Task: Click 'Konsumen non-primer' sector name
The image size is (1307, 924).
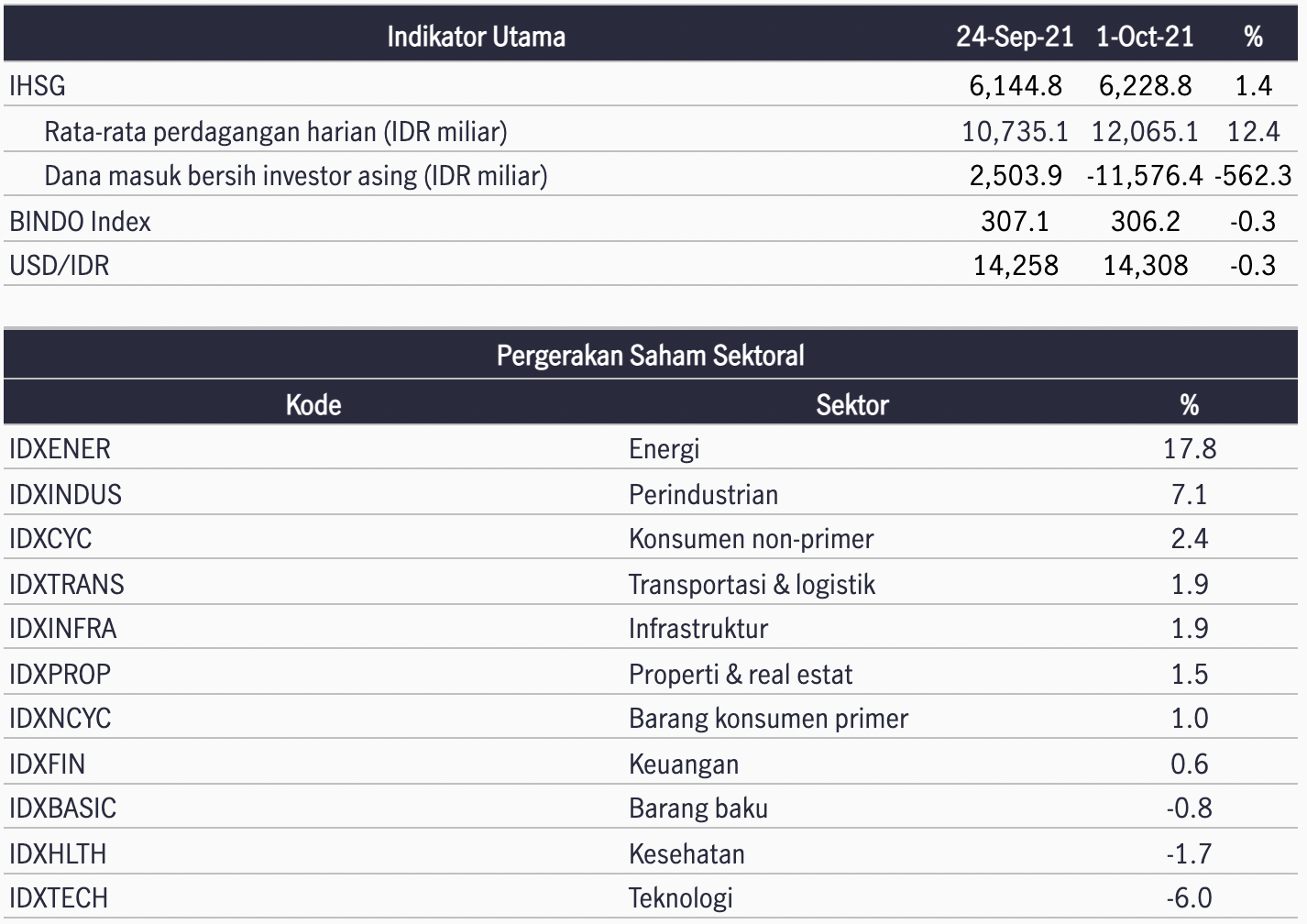Action: pyautogui.click(x=751, y=539)
